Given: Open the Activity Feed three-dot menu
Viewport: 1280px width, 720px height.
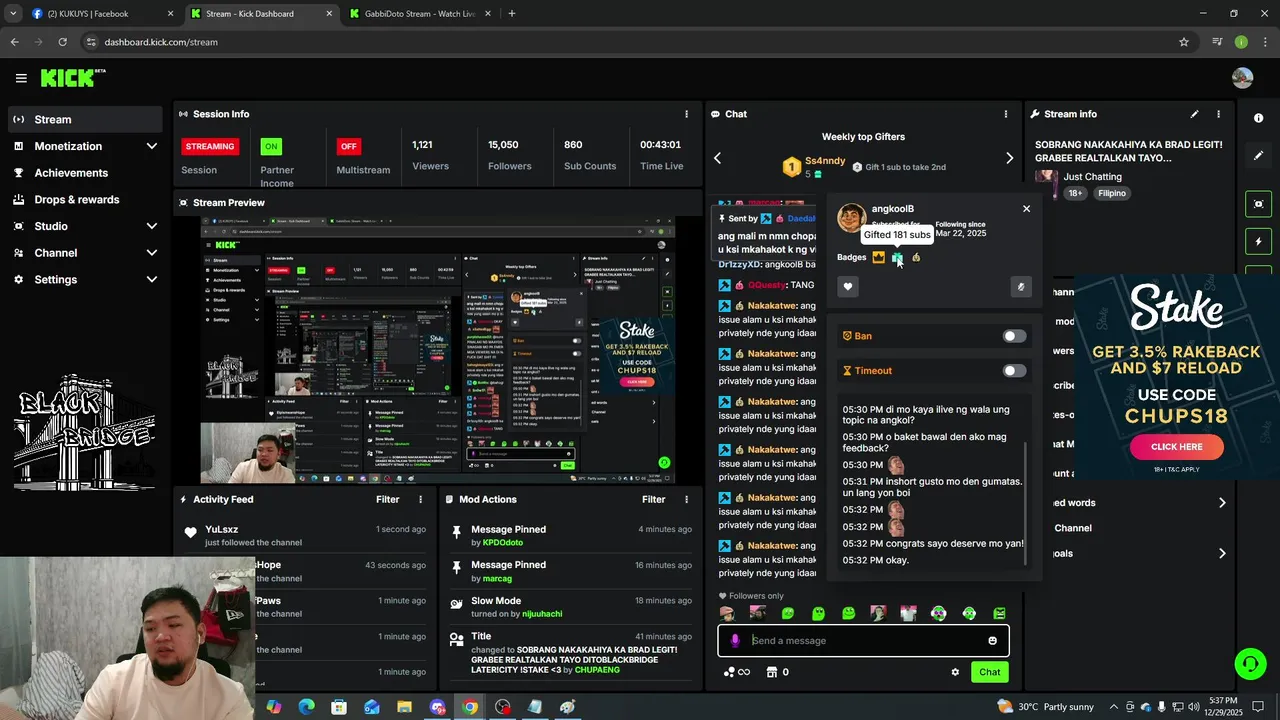Looking at the screenshot, I should (x=420, y=499).
